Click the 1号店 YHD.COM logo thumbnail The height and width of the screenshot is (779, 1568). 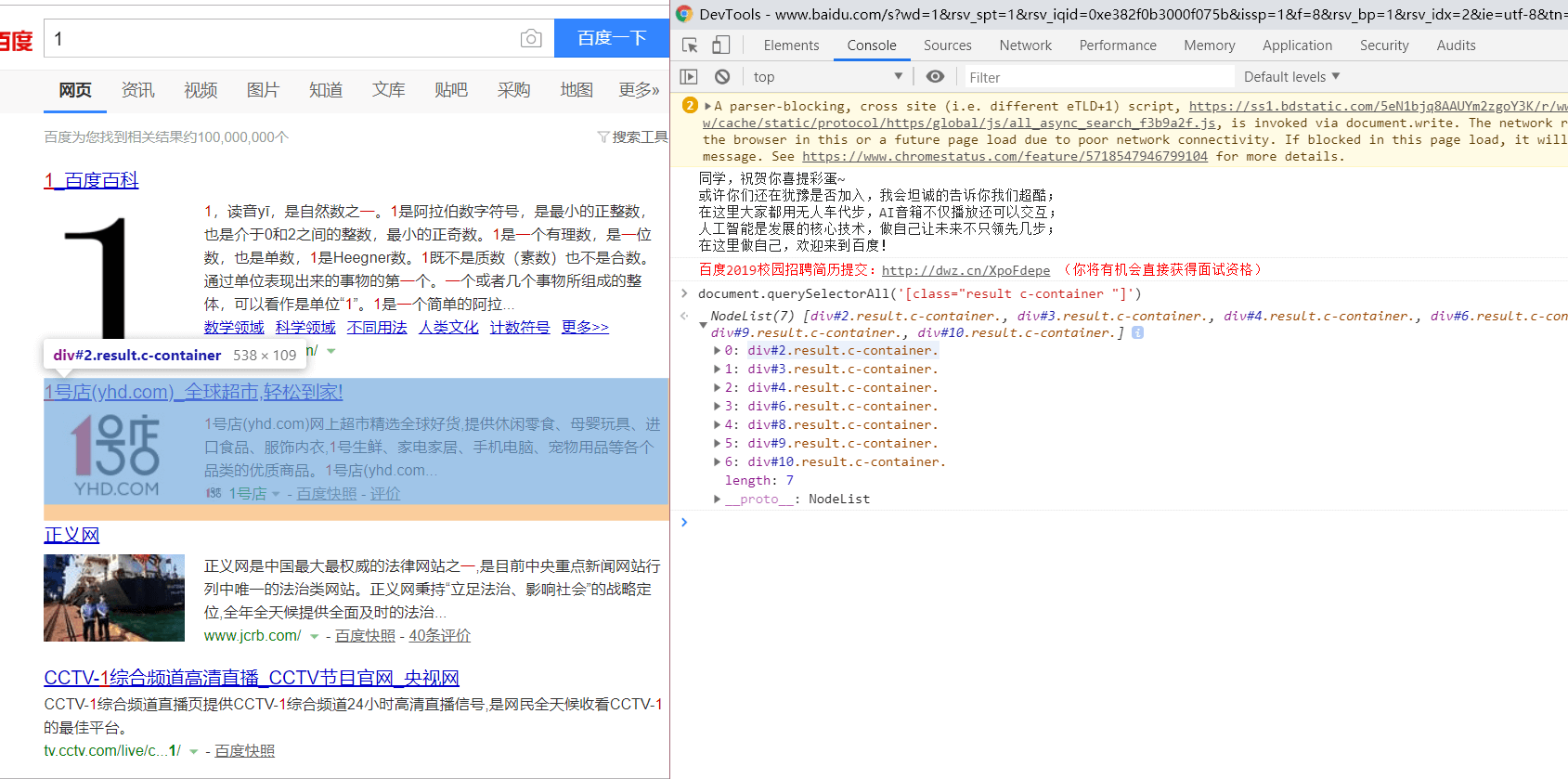(117, 455)
